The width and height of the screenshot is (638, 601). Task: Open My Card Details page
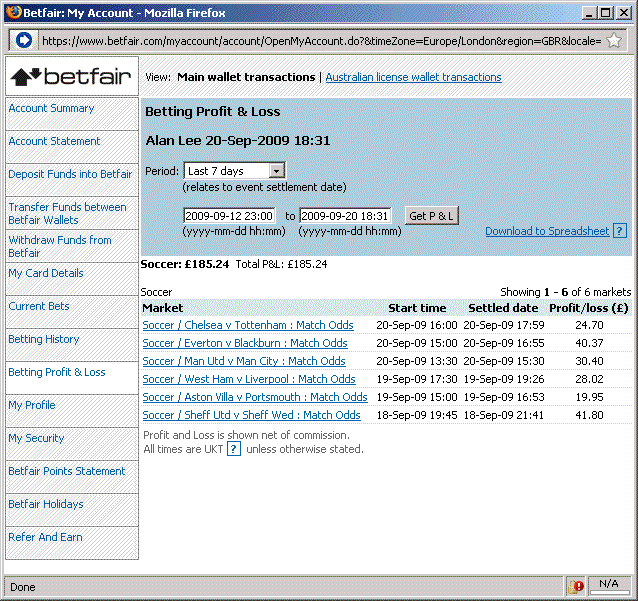click(x=46, y=273)
